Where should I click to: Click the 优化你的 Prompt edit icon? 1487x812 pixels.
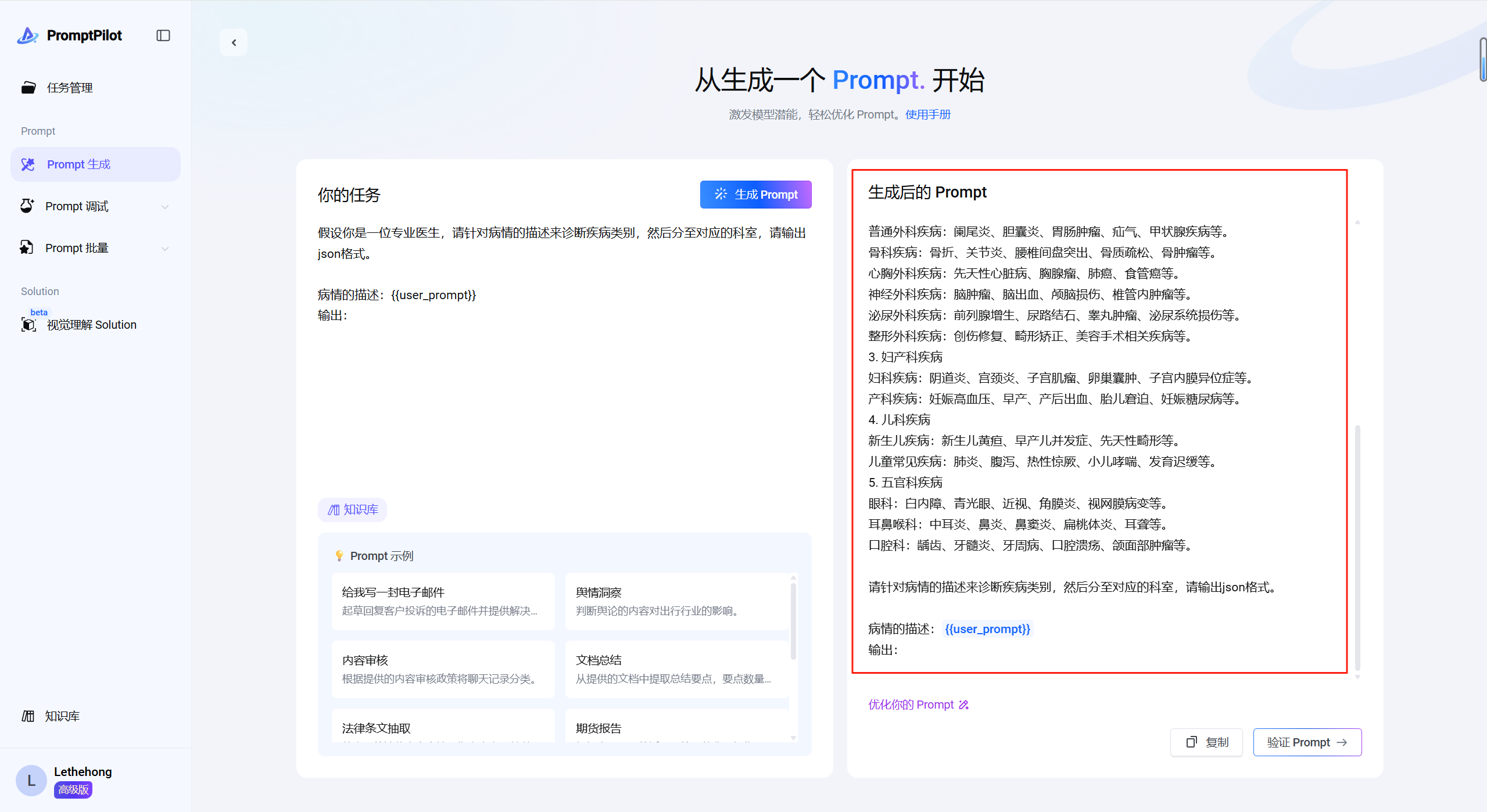(x=963, y=705)
